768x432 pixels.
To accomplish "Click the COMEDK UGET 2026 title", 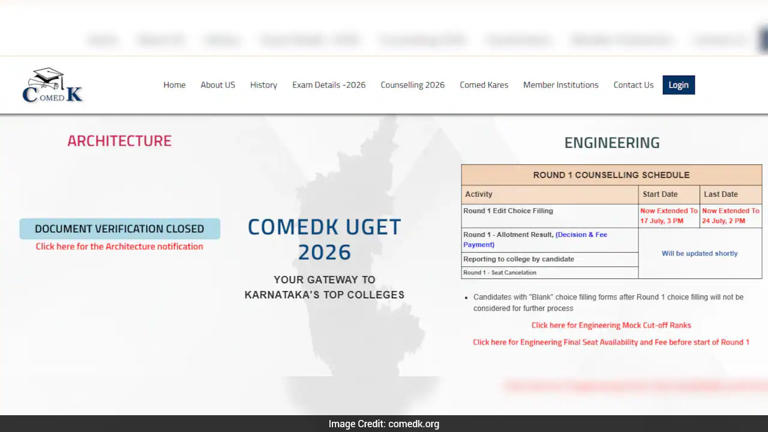I will 324,240.
